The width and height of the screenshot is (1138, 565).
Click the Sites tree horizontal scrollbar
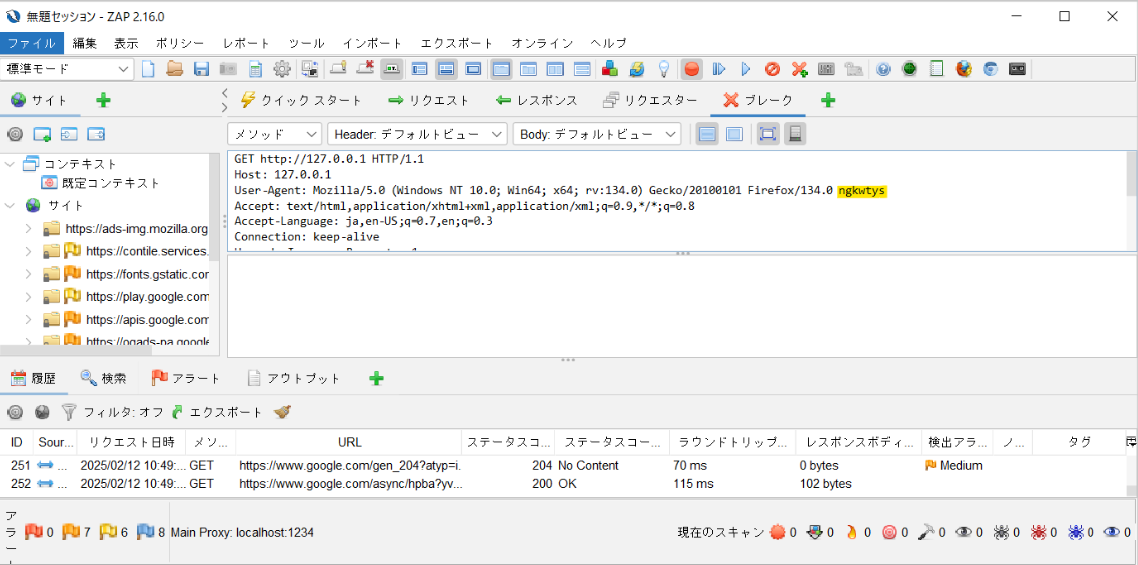[77, 351]
